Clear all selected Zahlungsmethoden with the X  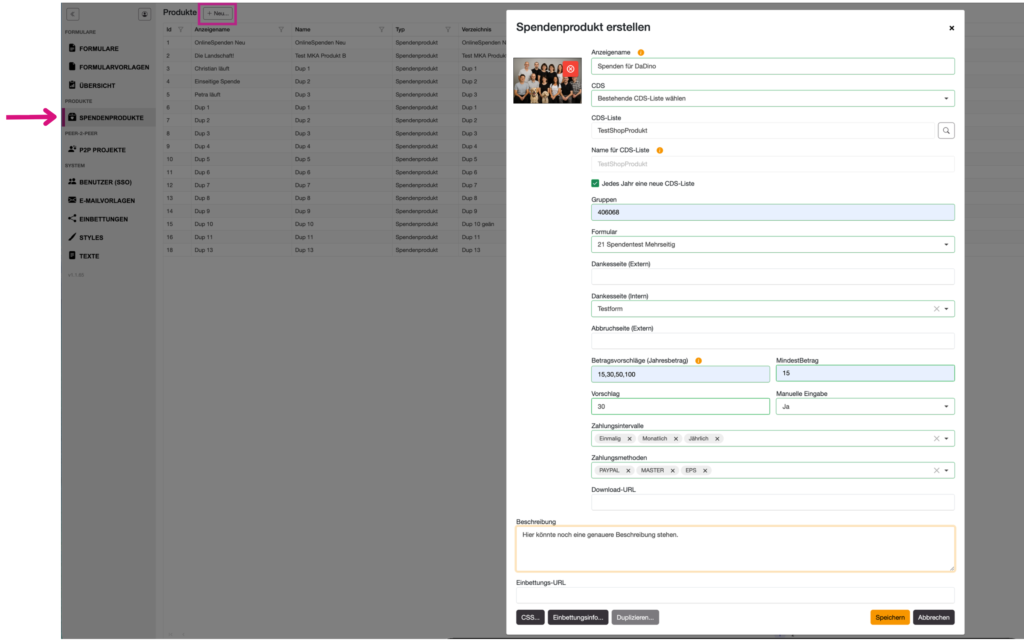pyautogui.click(x=936, y=470)
